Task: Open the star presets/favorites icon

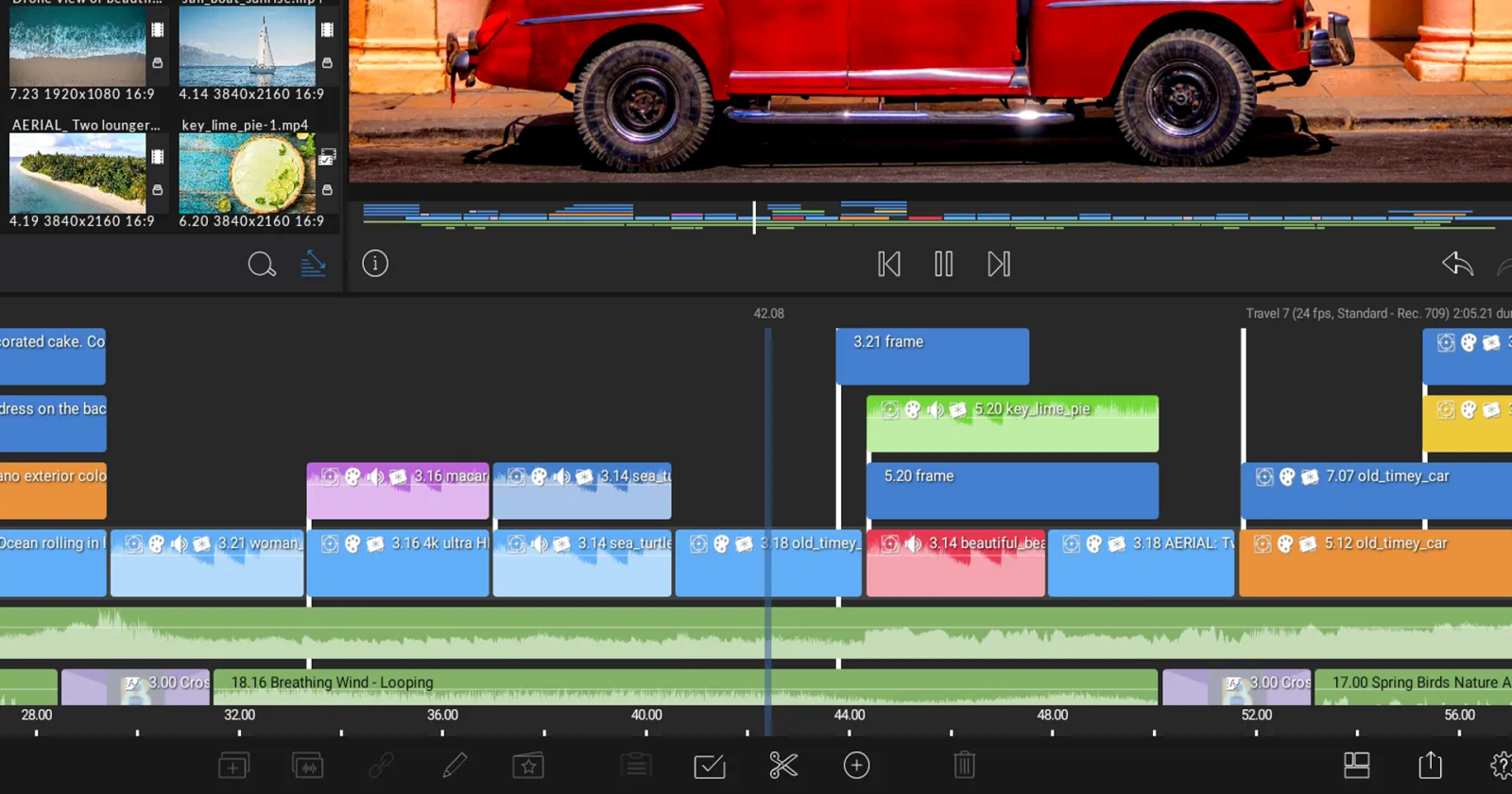Action: [528, 765]
